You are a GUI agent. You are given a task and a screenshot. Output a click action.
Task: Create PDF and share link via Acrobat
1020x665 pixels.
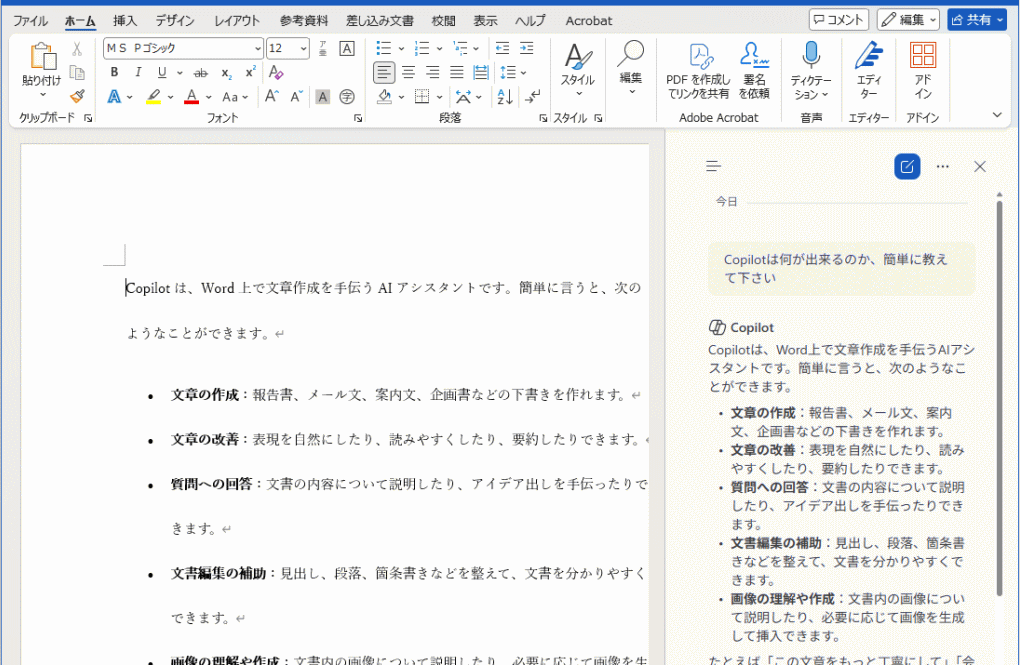point(698,70)
